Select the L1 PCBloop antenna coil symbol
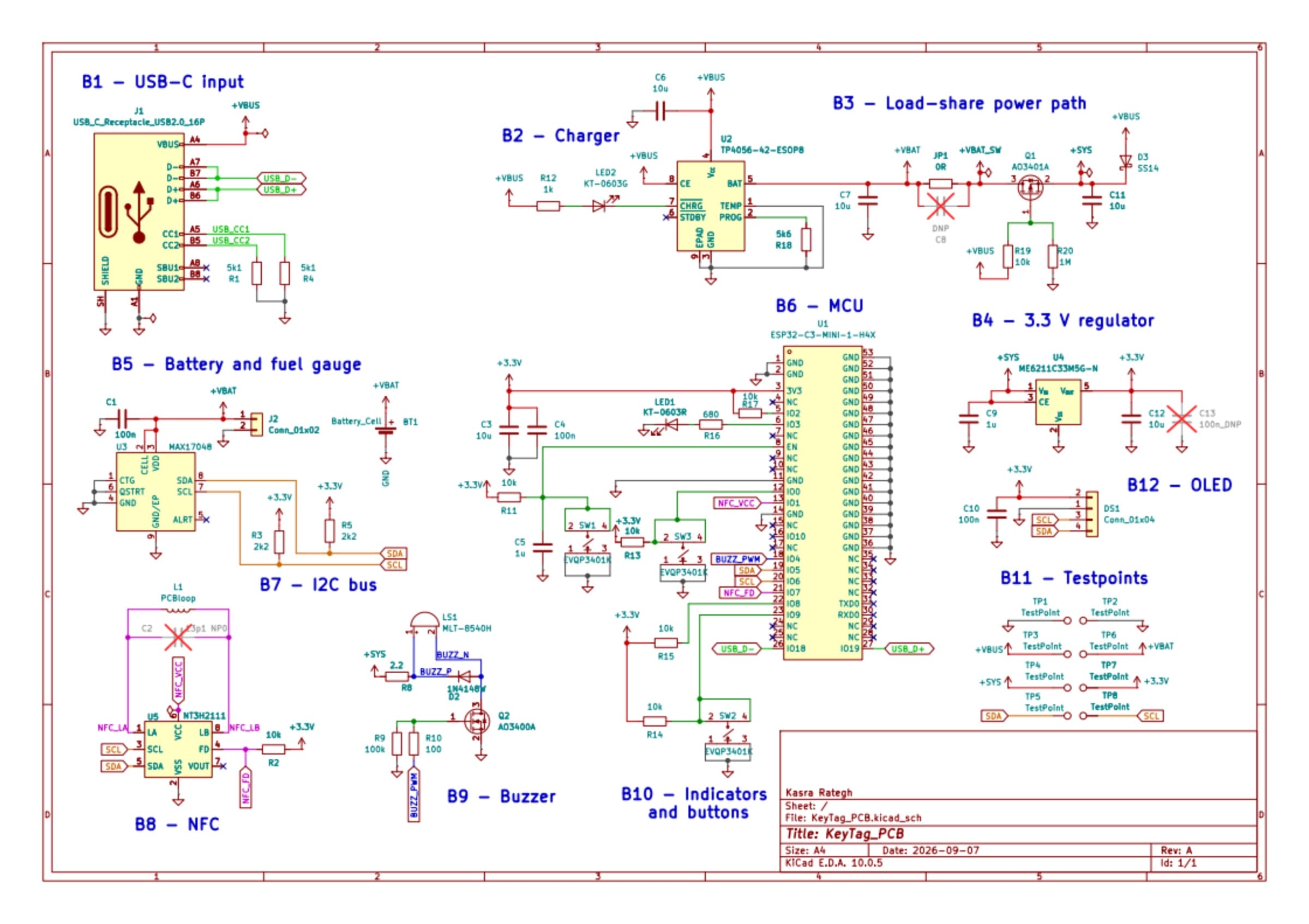 178,610
